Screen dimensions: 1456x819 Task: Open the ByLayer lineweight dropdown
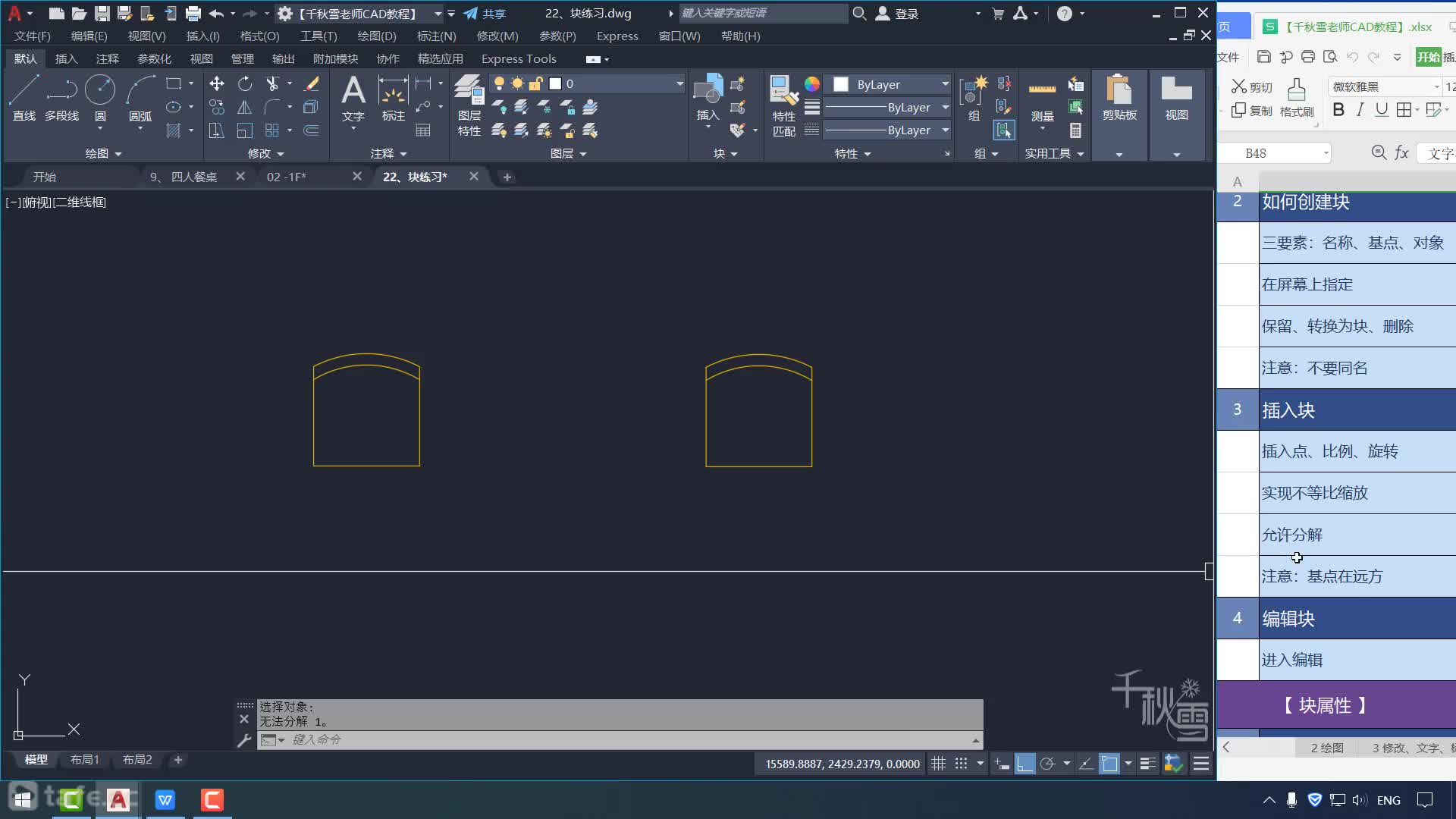tap(887, 107)
